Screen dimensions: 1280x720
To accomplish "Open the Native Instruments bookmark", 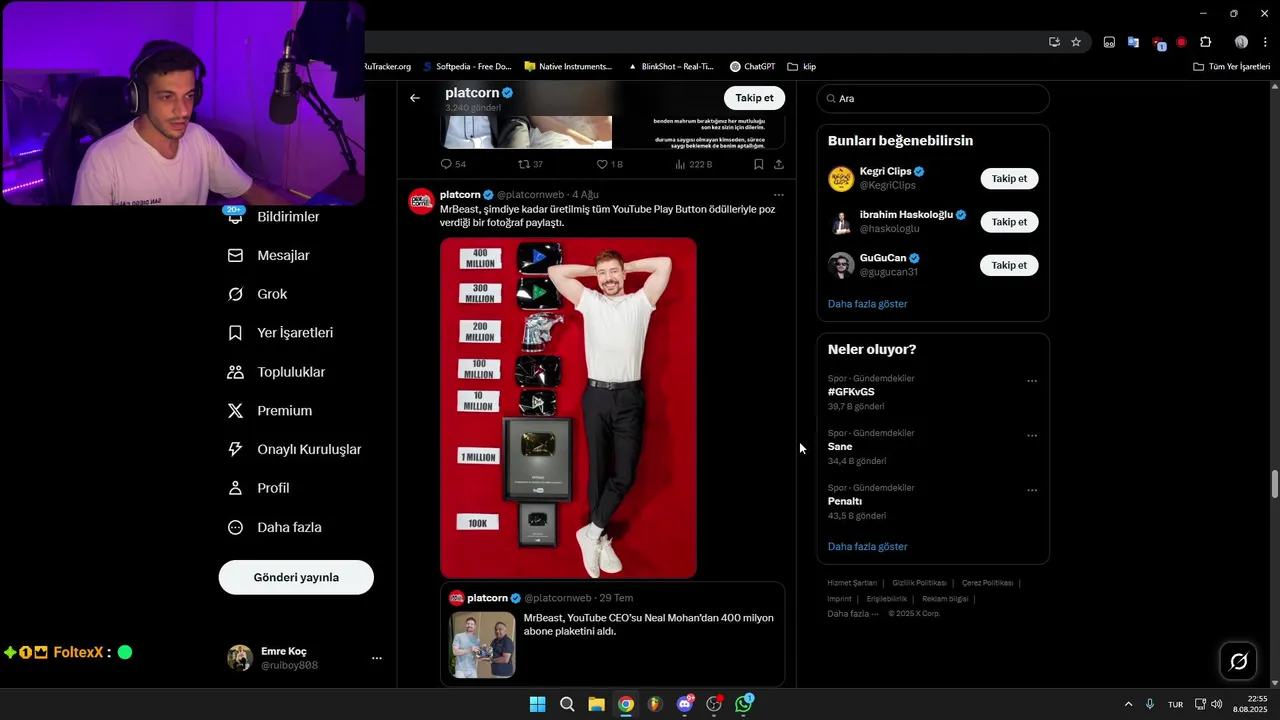I will coord(568,66).
